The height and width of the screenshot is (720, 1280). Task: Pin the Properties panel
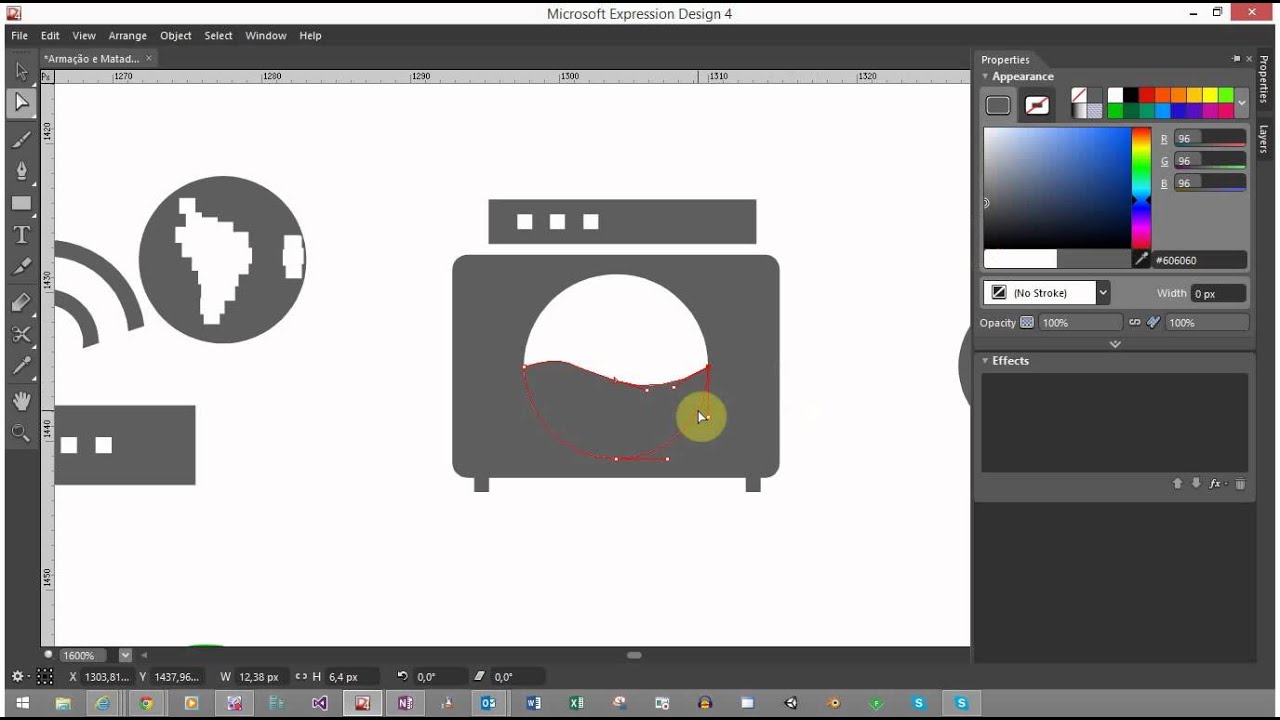point(1236,59)
